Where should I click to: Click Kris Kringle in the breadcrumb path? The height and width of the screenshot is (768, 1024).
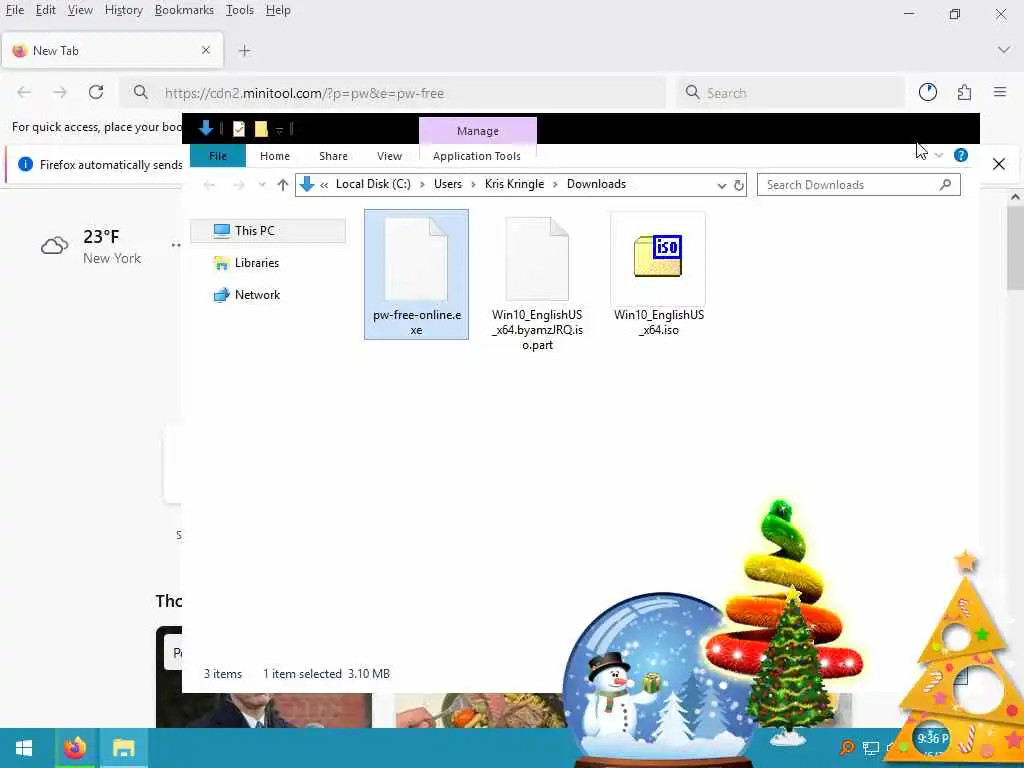pos(514,184)
